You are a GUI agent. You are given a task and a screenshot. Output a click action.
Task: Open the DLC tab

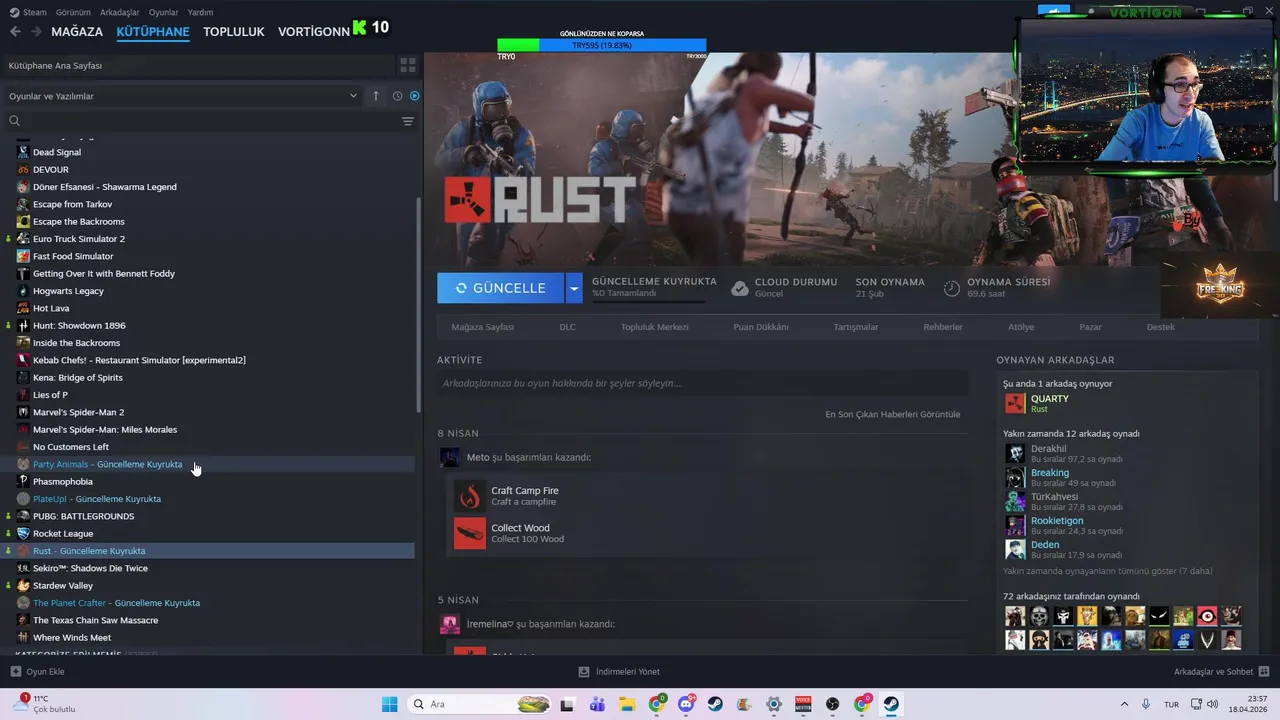[567, 327]
